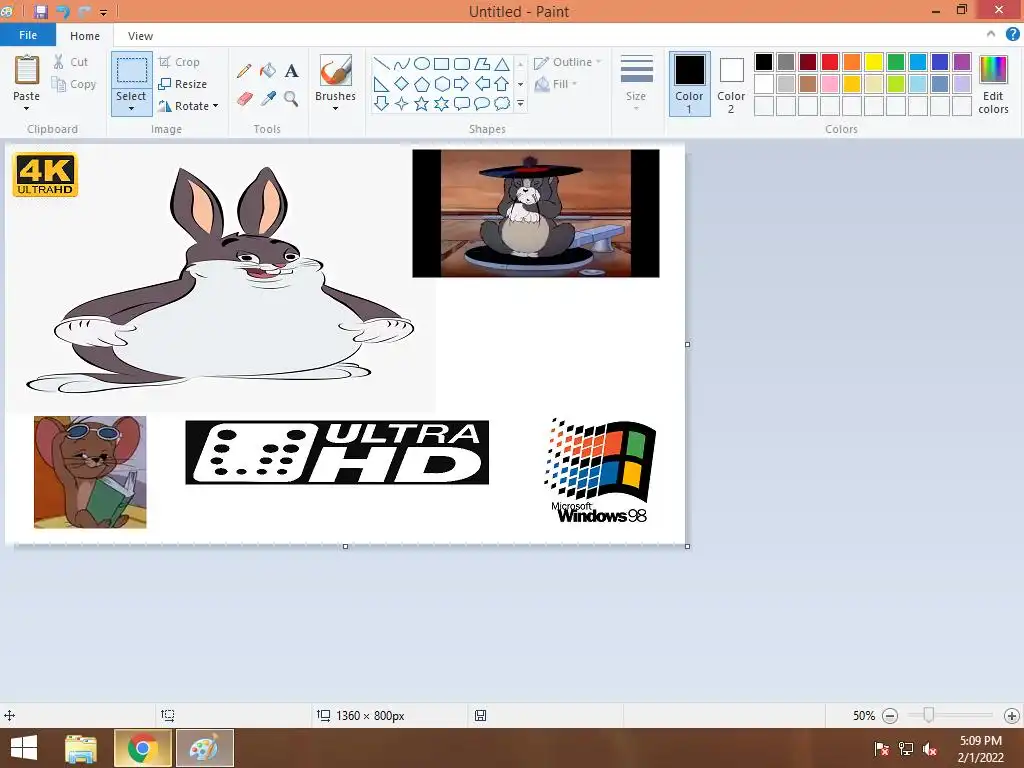The height and width of the screenshot is (768, 1024).
Task: Click the Undo arrow in title bar
Action: (63, 12)
